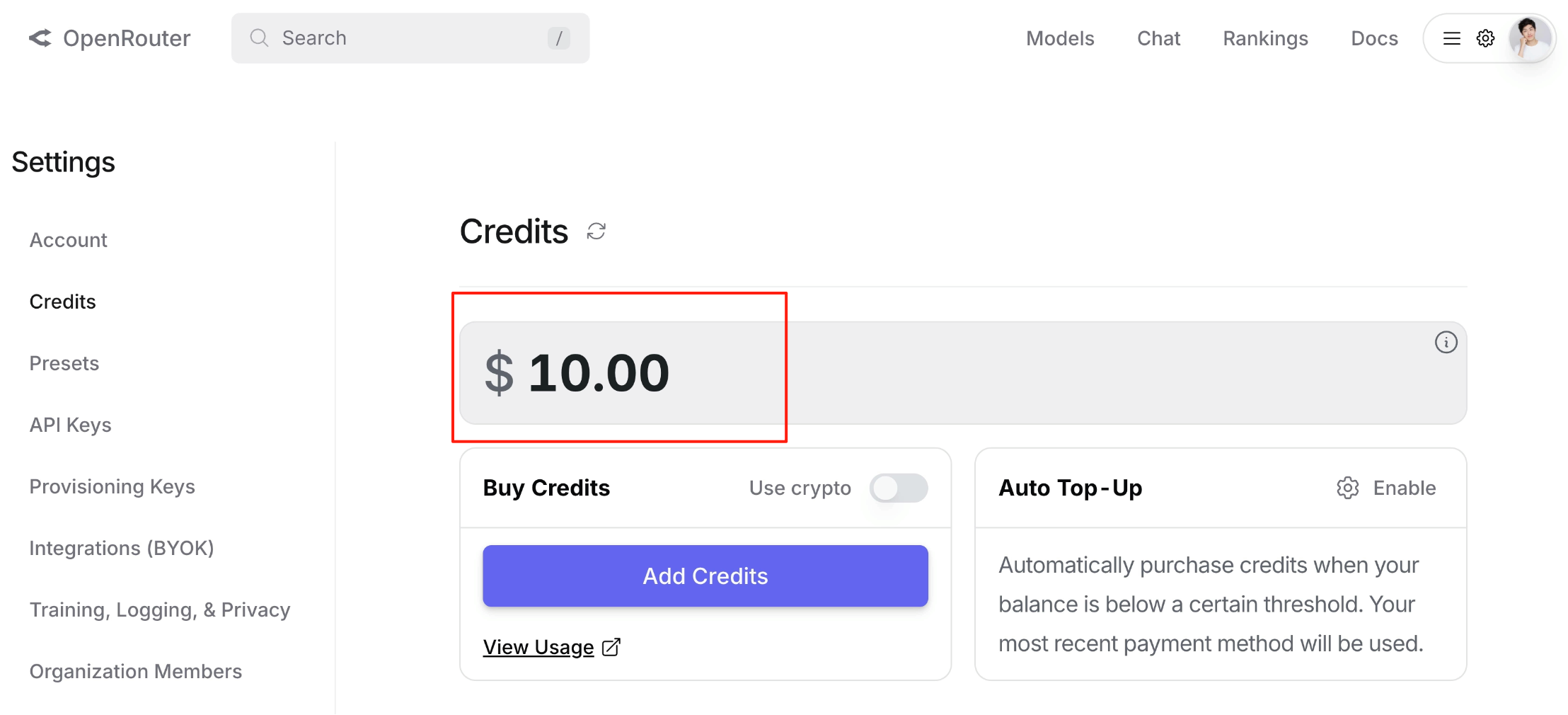
Task: Enable Auto Top-Up
Action: pyautogui.click(x=1404, y=488)
